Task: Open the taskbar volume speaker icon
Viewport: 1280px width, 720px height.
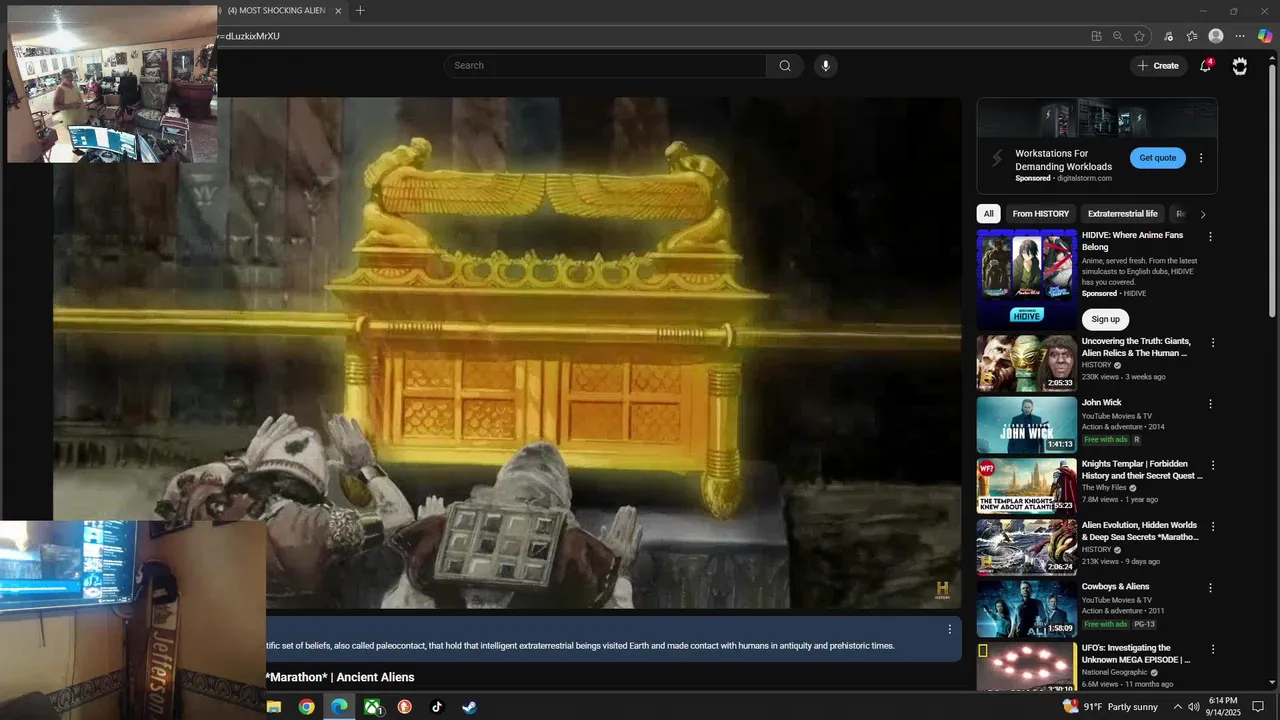Action: (1194, 707)
